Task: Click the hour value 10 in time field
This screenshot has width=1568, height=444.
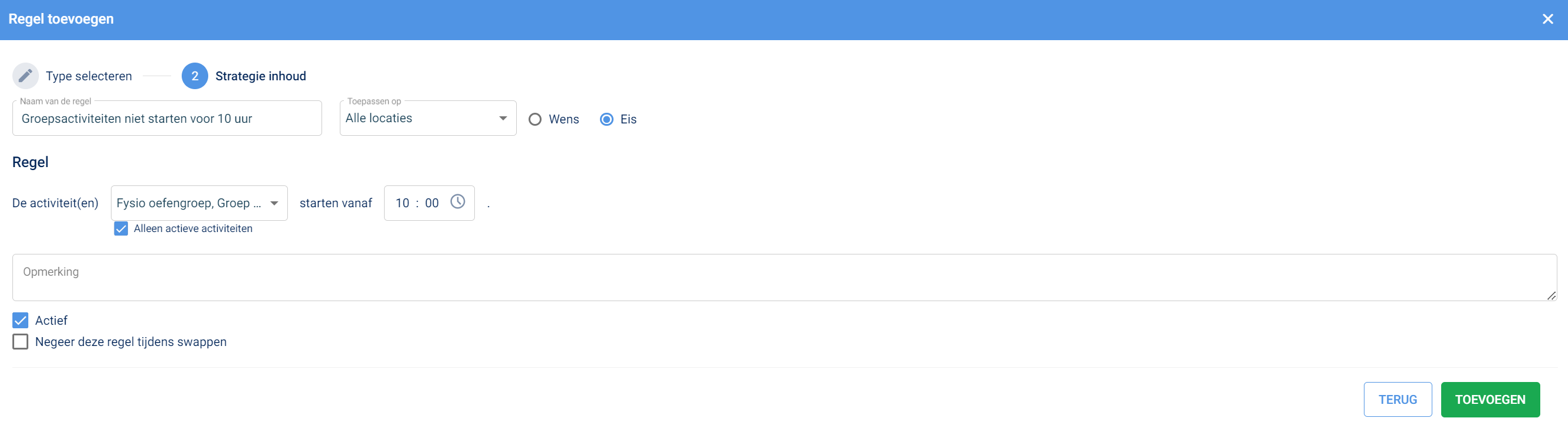Action: 402,204
